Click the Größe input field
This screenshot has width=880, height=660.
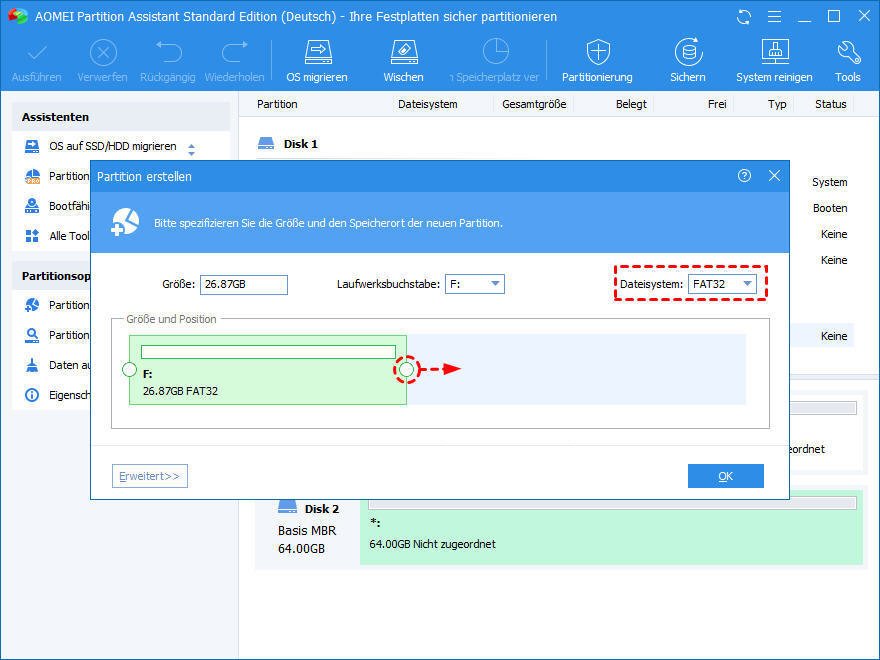[244, 285]
